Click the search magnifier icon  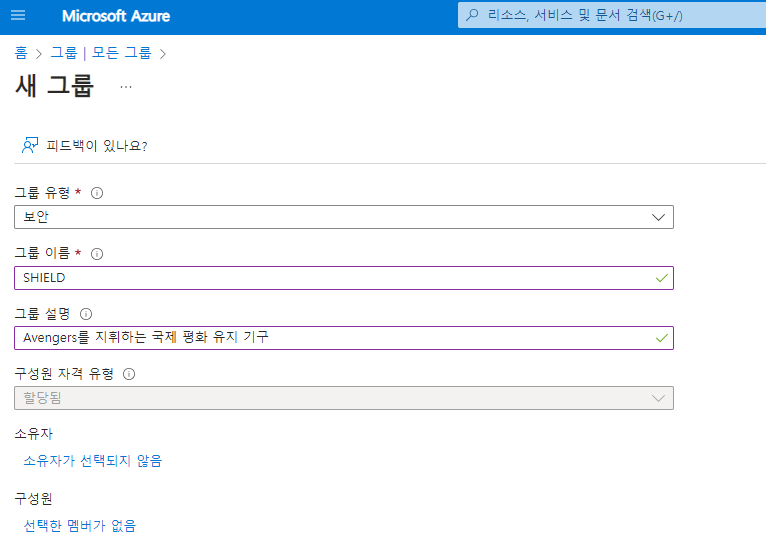pos(472,15)
